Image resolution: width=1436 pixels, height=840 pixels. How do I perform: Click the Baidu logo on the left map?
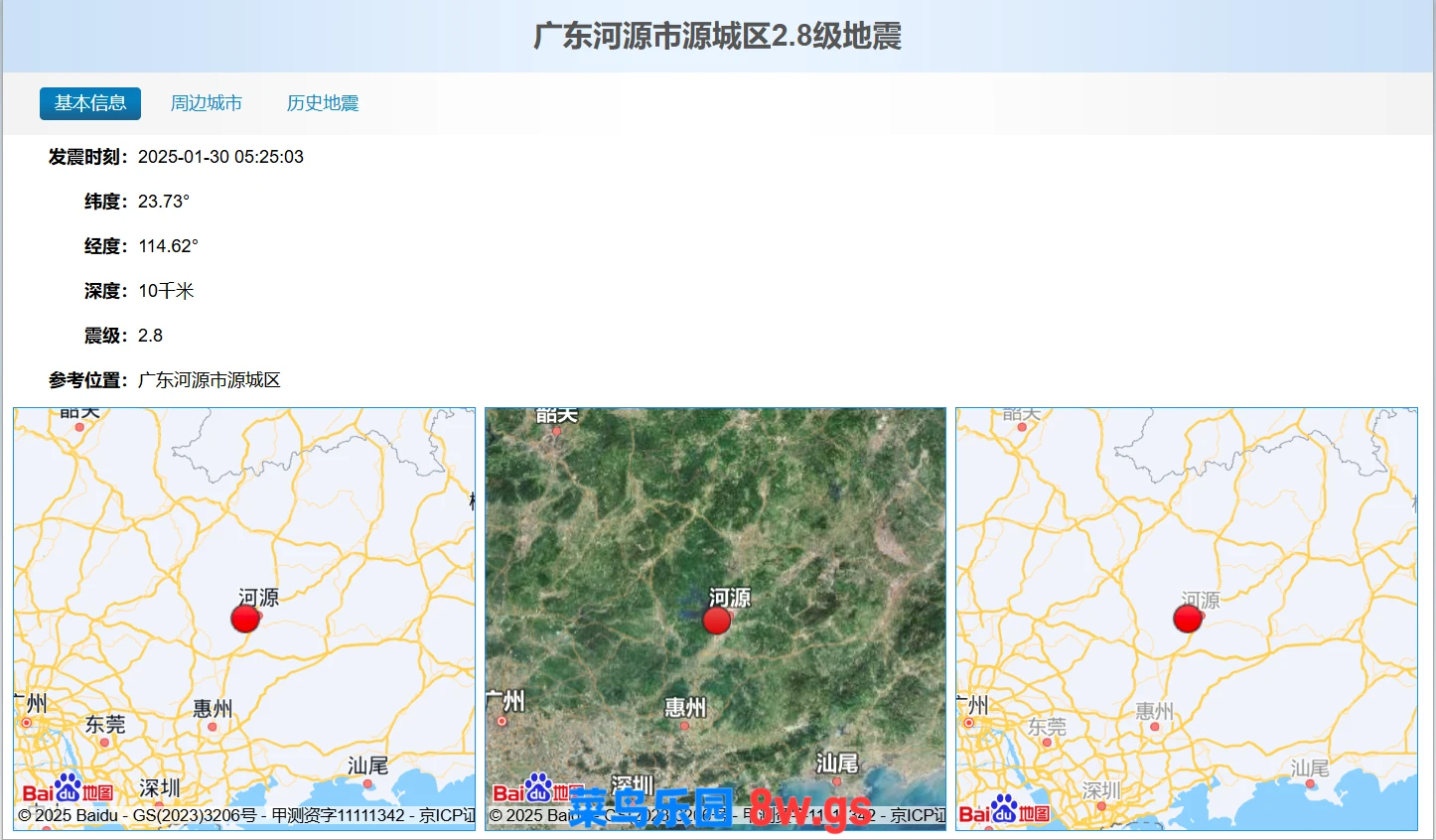[x=68, y=789]
